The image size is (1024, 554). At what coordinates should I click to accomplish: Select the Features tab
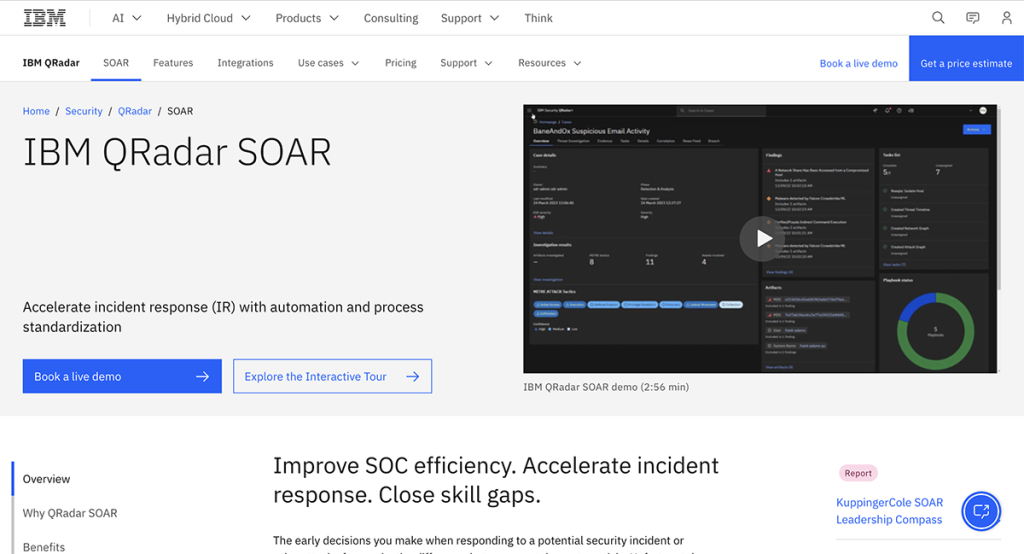point(173,63)
